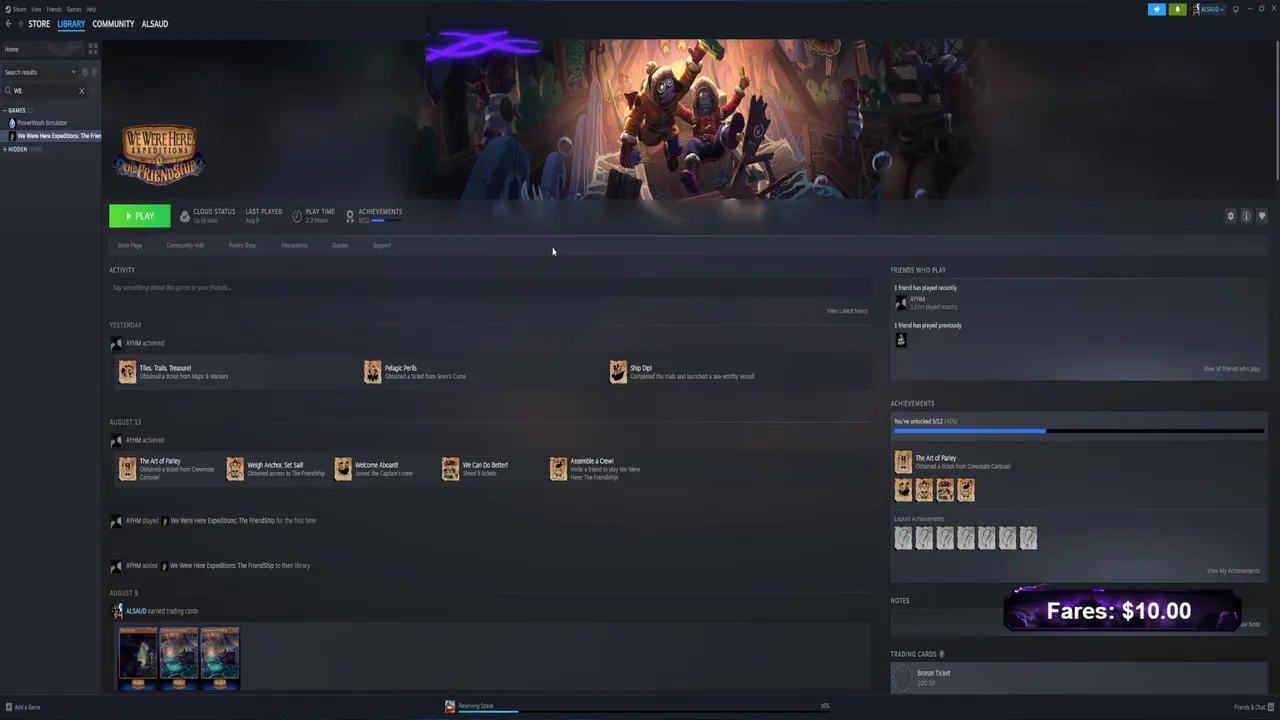Open the Games menu
This screenshot has height=720, width=1280.
(x=74, y=9)
